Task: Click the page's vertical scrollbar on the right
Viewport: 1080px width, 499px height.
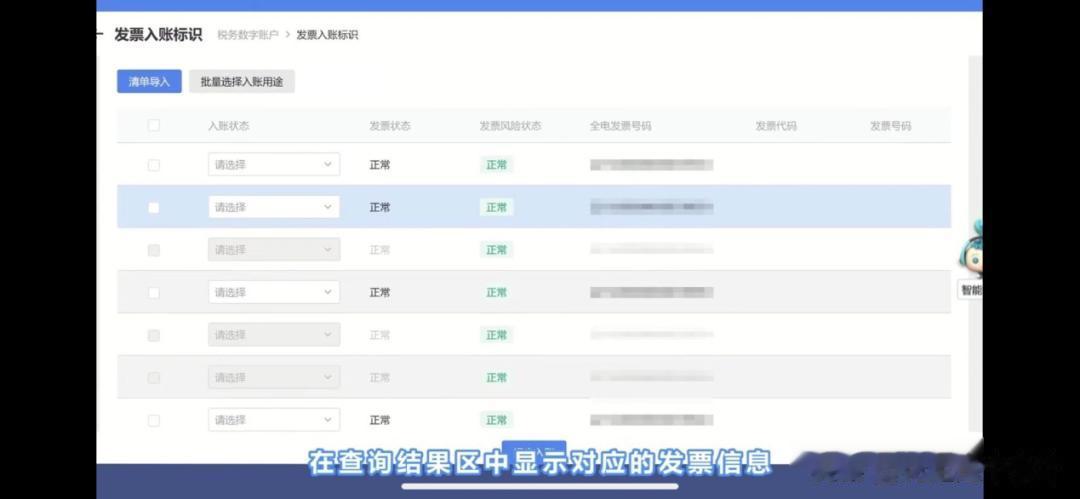Action: pyautogui.click(x=975, y=243)
